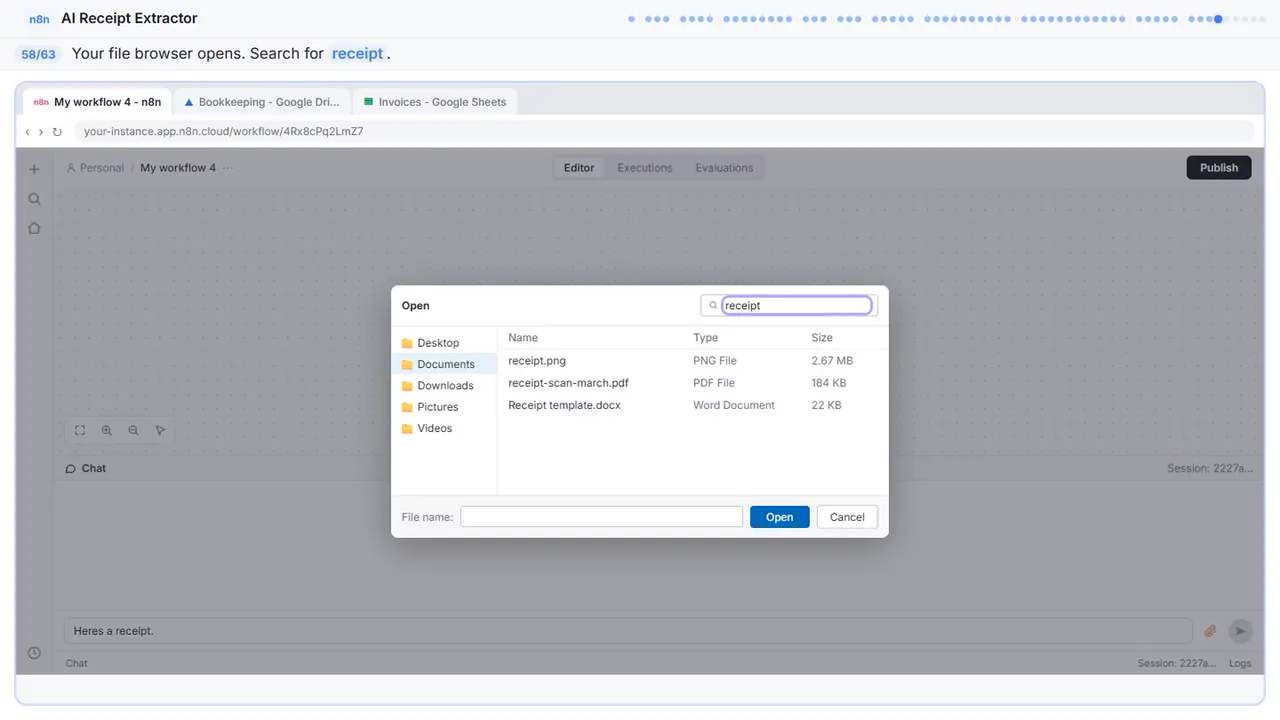Click the zoom out canvas icon
1280x720 pixels.
133,430
